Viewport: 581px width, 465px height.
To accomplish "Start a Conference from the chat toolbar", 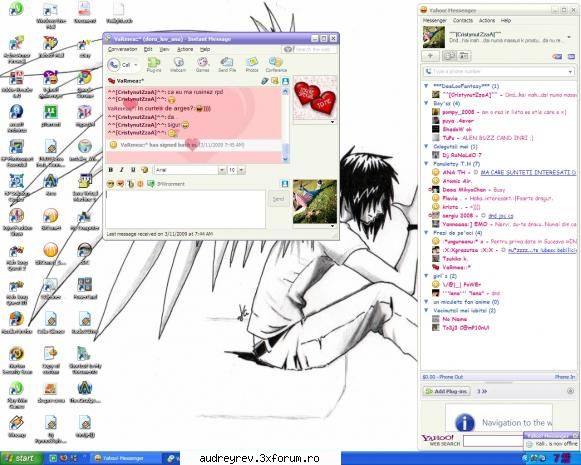I will [276, 65].
